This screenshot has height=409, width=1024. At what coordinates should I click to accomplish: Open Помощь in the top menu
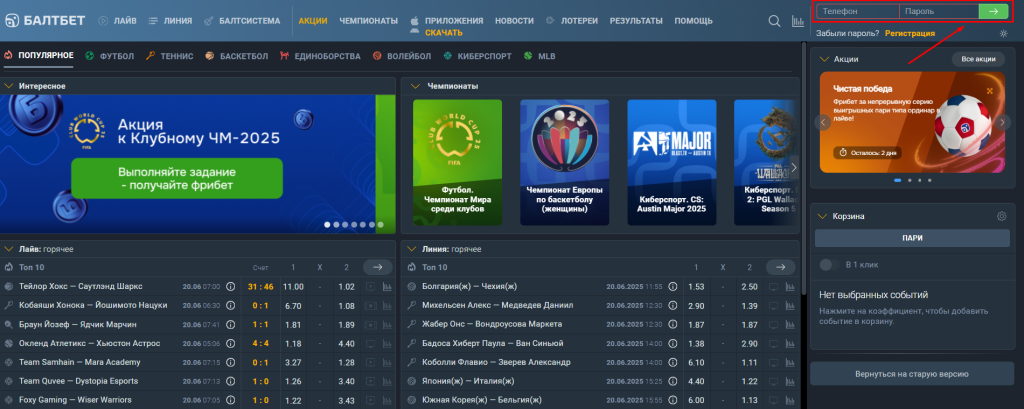(x=694, y=21)
